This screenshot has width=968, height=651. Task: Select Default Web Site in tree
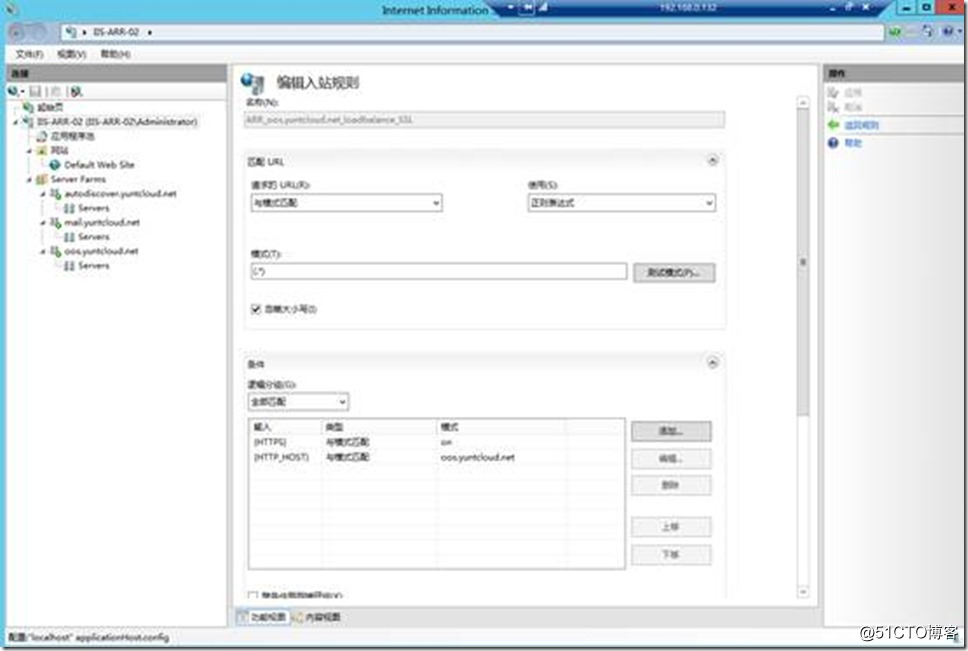pos(99,165)
